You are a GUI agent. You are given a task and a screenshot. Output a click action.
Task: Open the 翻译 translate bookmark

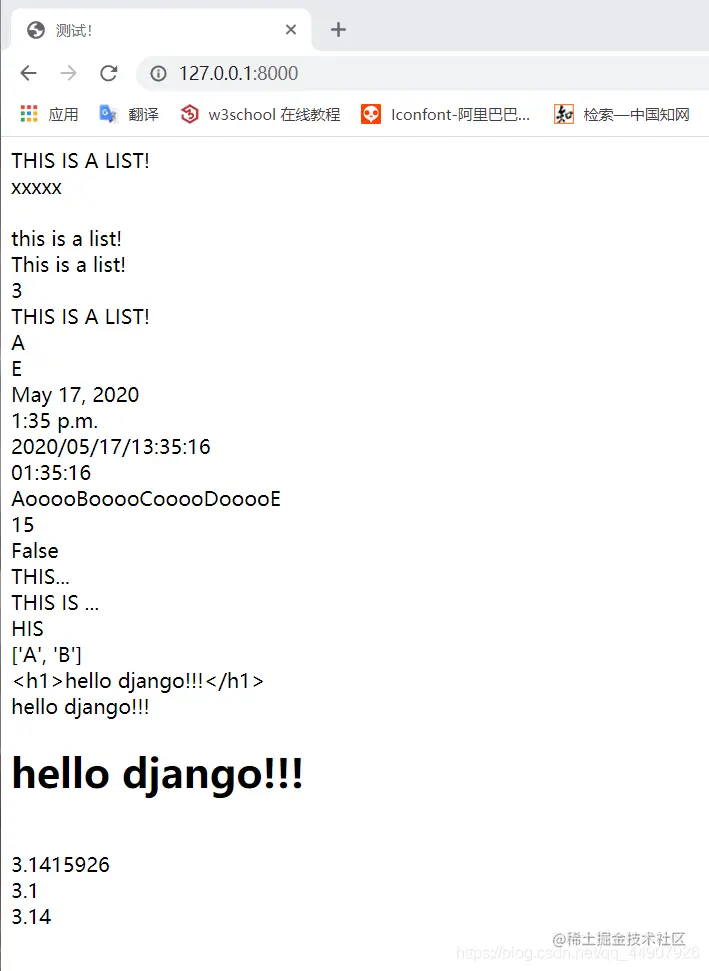point(129,114)
